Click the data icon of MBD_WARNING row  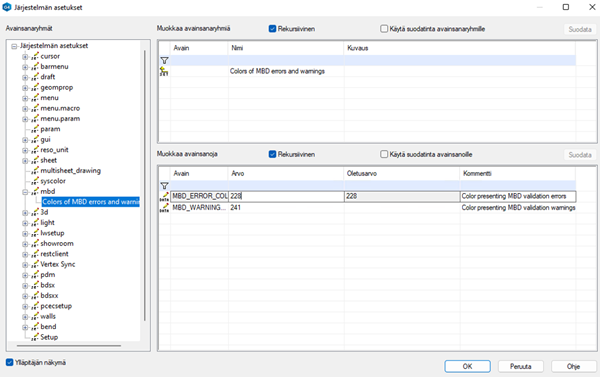tap(164, 208)
